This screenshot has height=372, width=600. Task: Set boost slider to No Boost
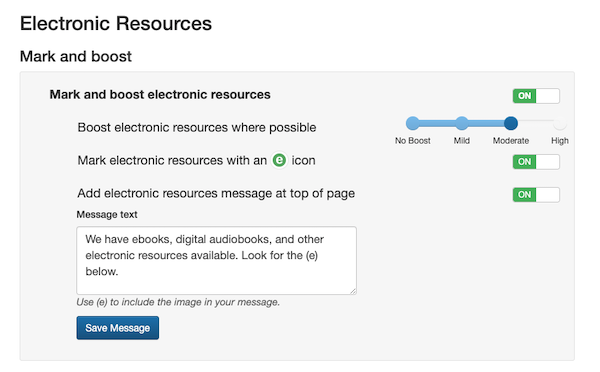click(x=412, y=123)
